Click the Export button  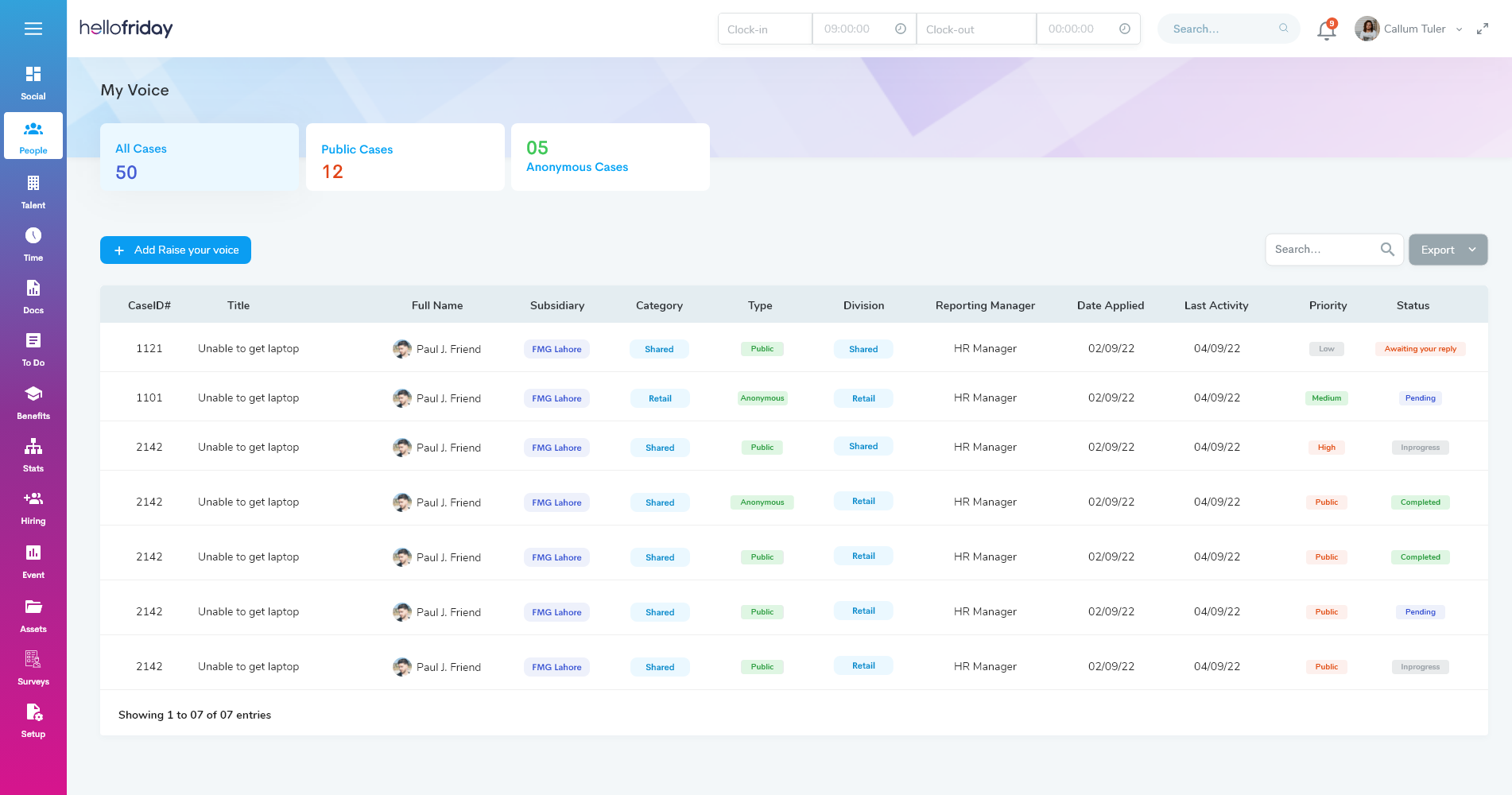click(x=1439, y=249)
